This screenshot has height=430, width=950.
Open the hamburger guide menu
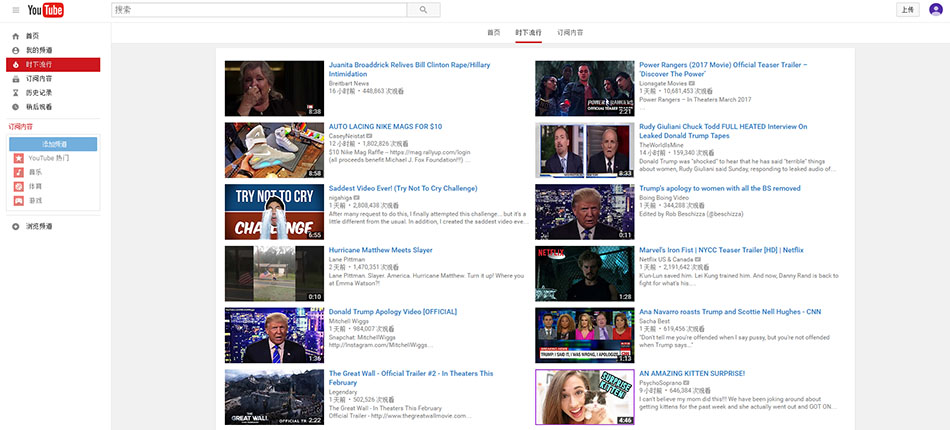point(16,10)
